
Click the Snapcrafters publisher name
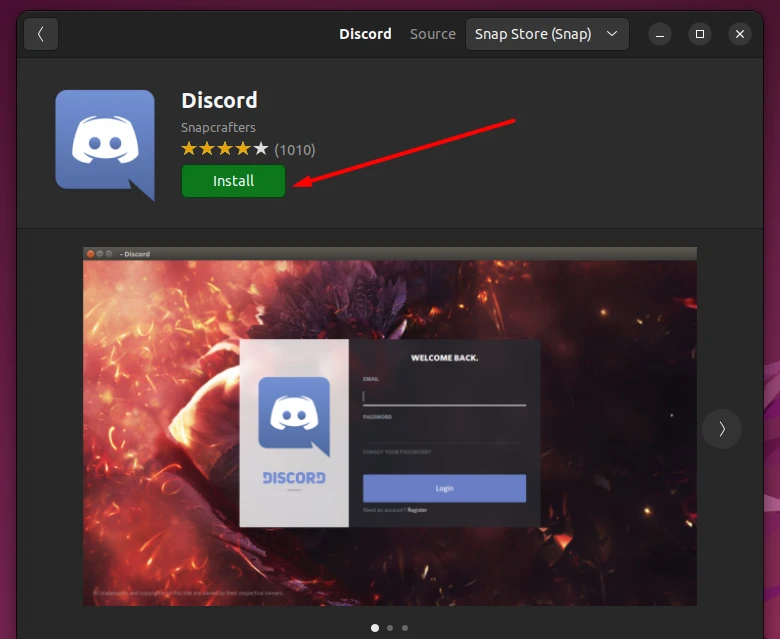point(218,127)
